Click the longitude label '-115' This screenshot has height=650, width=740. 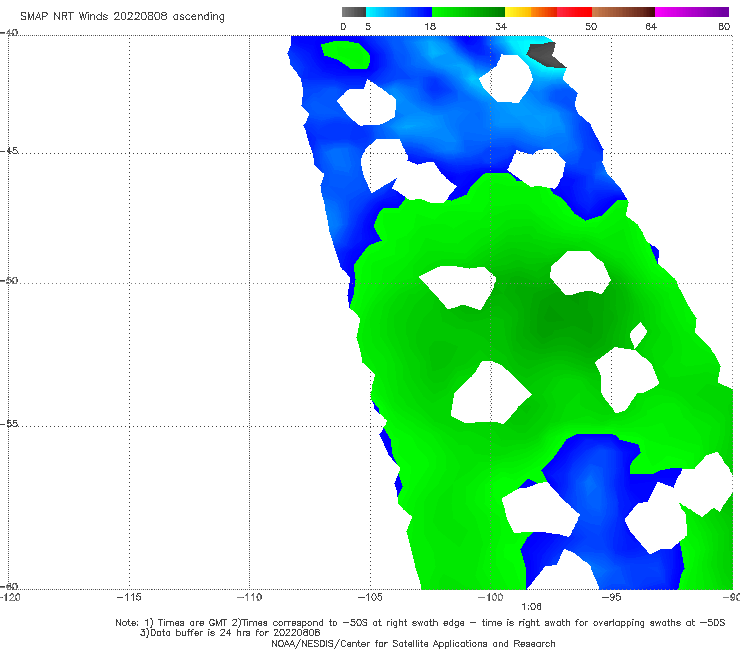pos(129,597)
